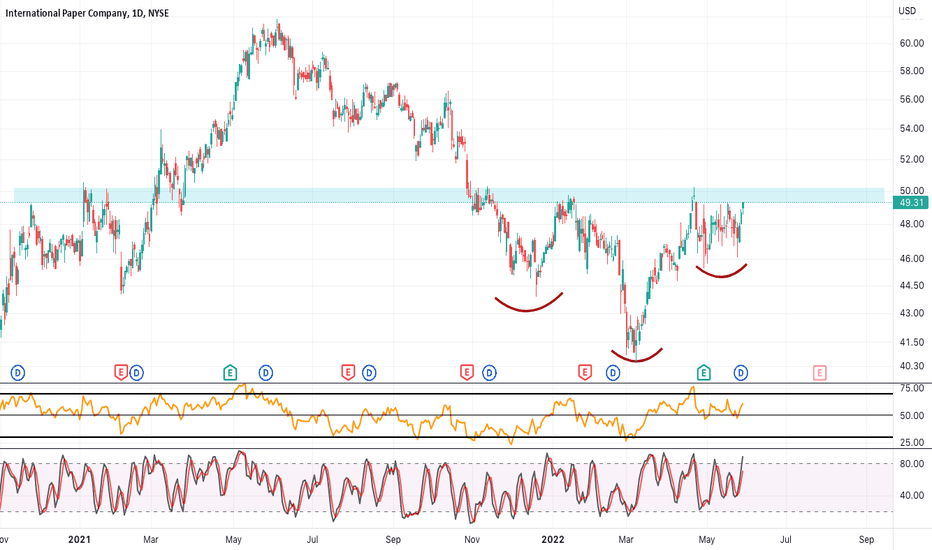Click the 75.00 RSI scale label
Image resolution: width=932 pixels, height=550 pixels.
(x=912, y=388)
